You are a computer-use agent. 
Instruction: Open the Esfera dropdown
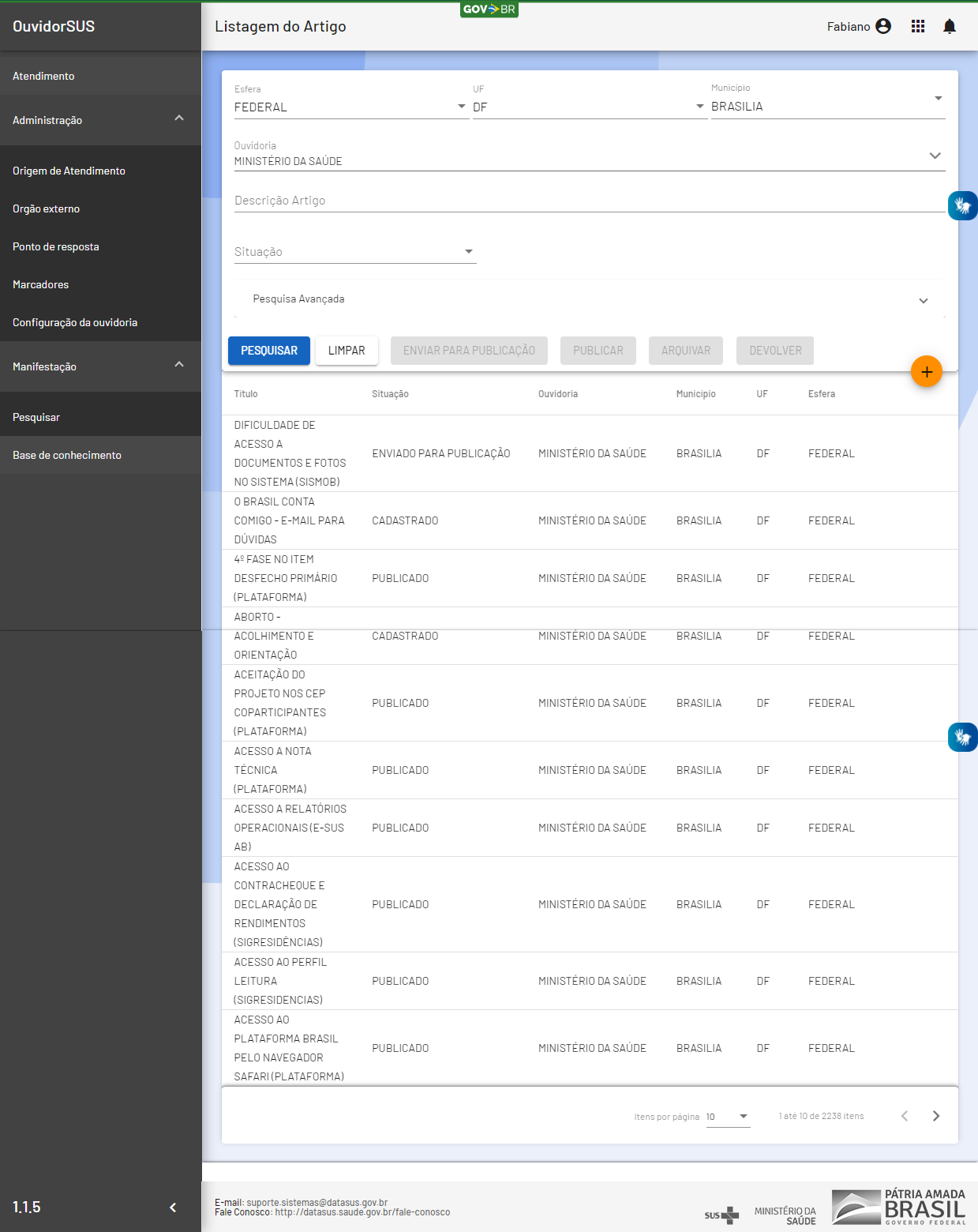(350, 107)
